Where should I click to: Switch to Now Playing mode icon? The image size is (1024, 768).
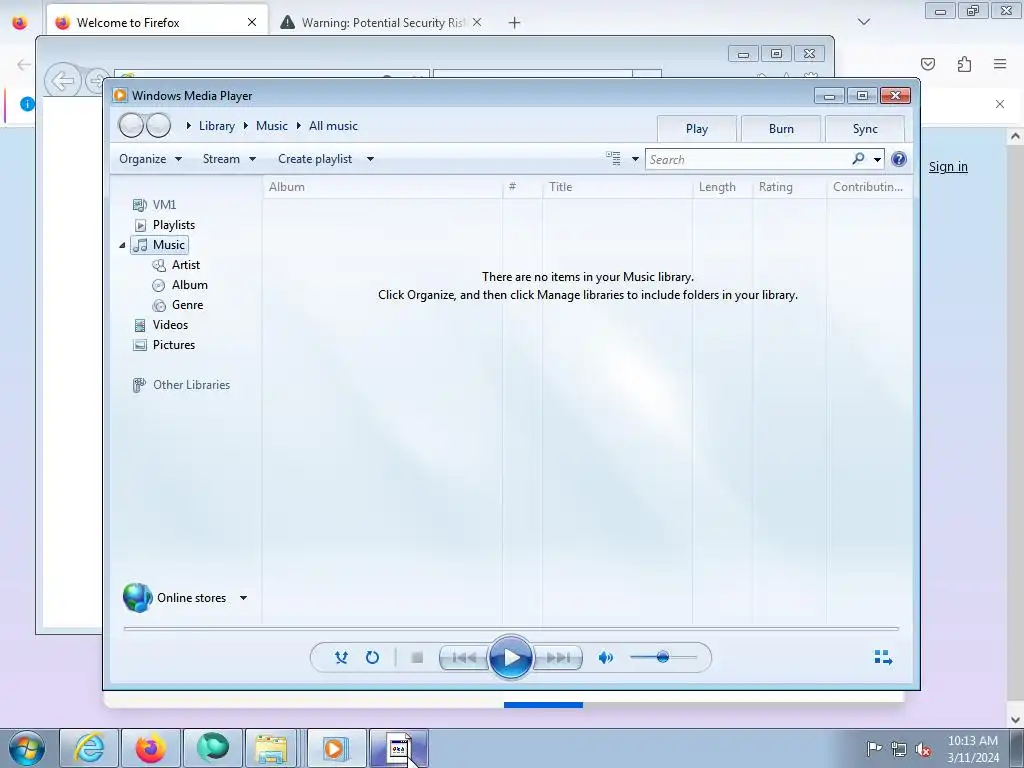click(x=883, y=657)
